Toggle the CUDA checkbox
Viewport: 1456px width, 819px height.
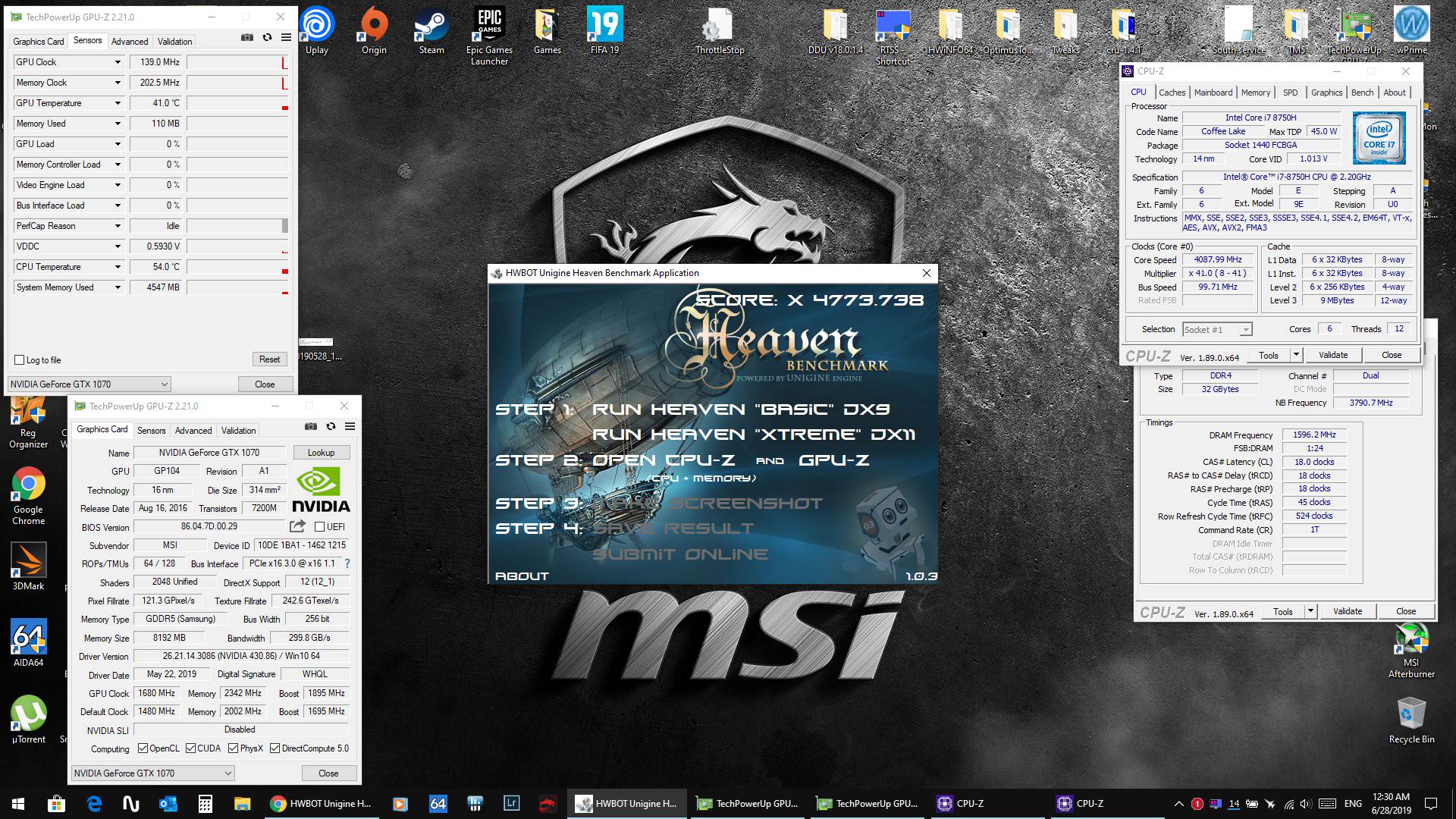pos(190,748)
